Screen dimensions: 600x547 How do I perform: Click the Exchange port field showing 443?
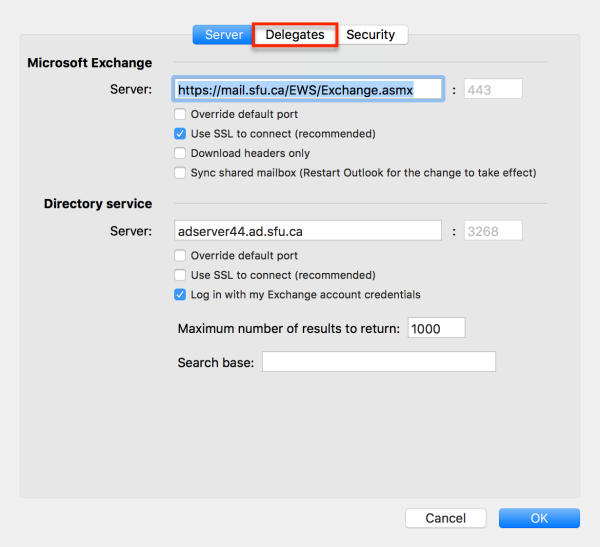(x=492, y=90)
